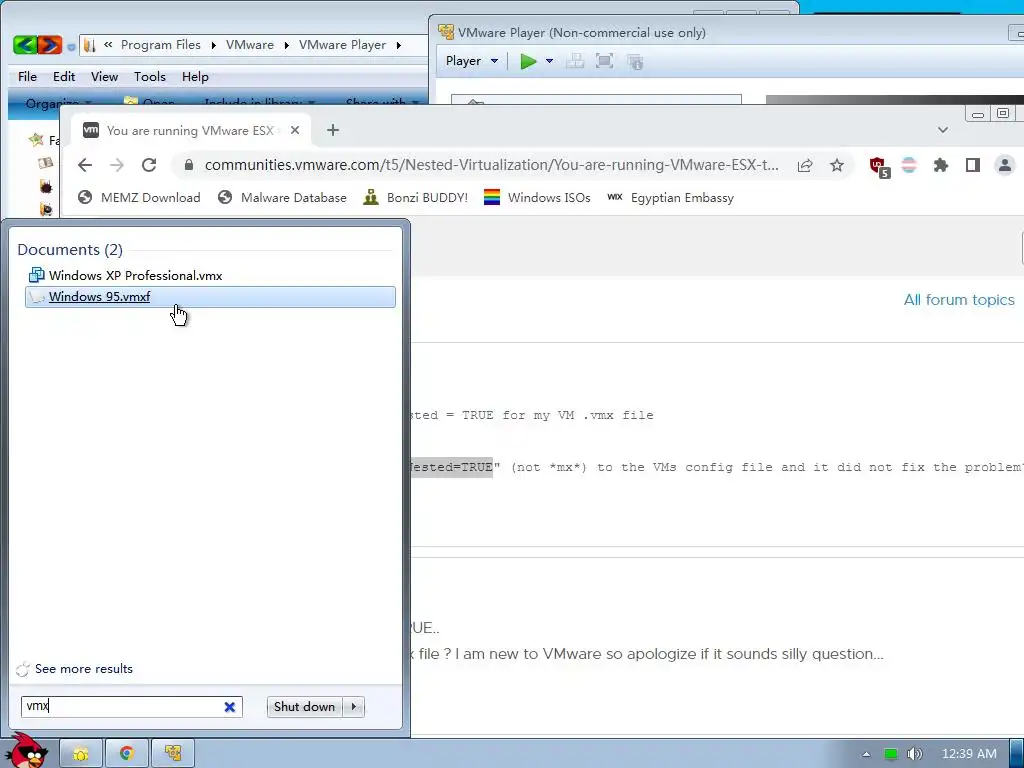Click Program Files in the Explorer breadcrumb
This screenshot has width=1024, height=768.
click(x=161, y=44)
